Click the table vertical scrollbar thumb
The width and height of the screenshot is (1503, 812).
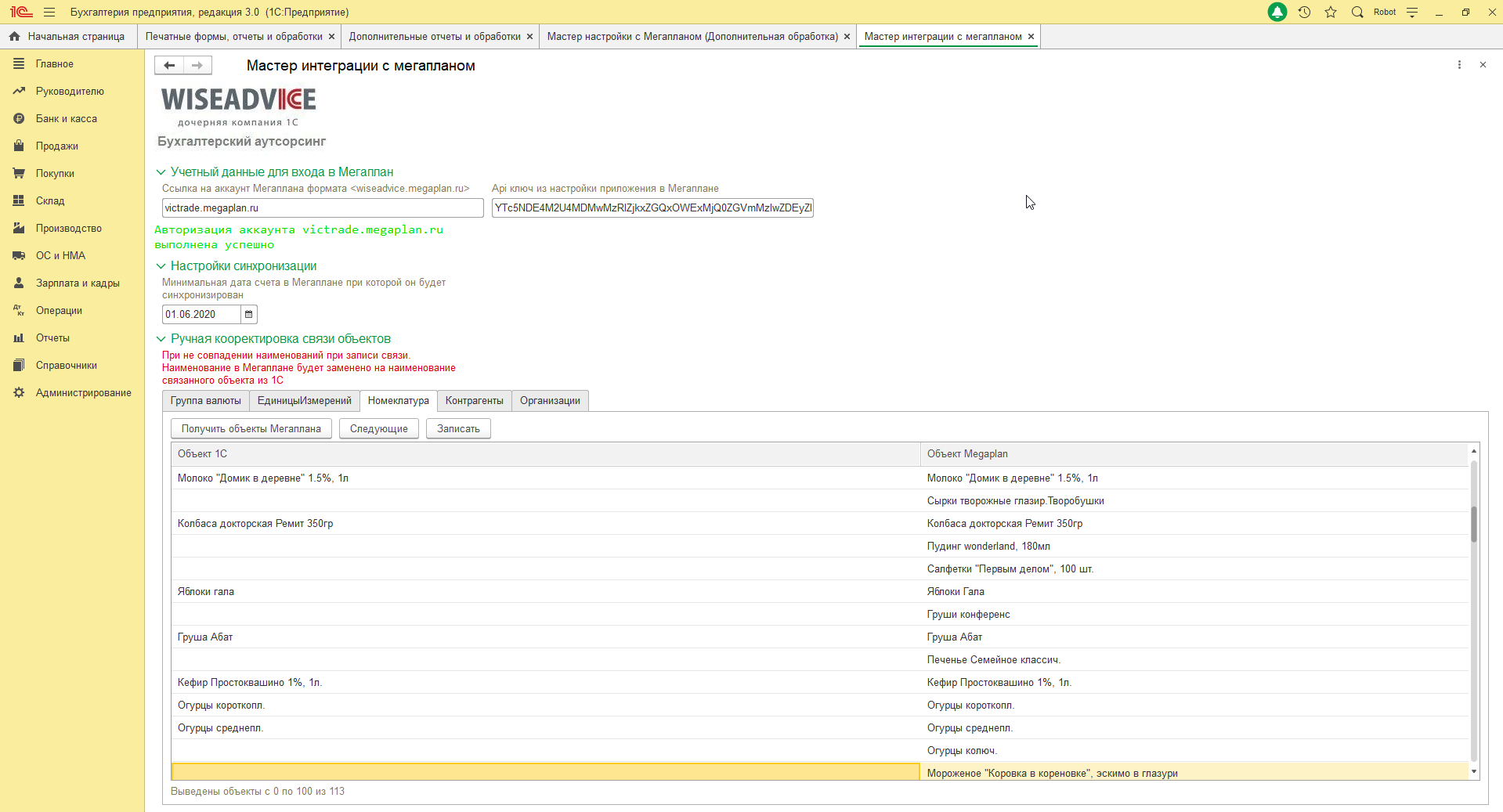(x=1473, y=524)
